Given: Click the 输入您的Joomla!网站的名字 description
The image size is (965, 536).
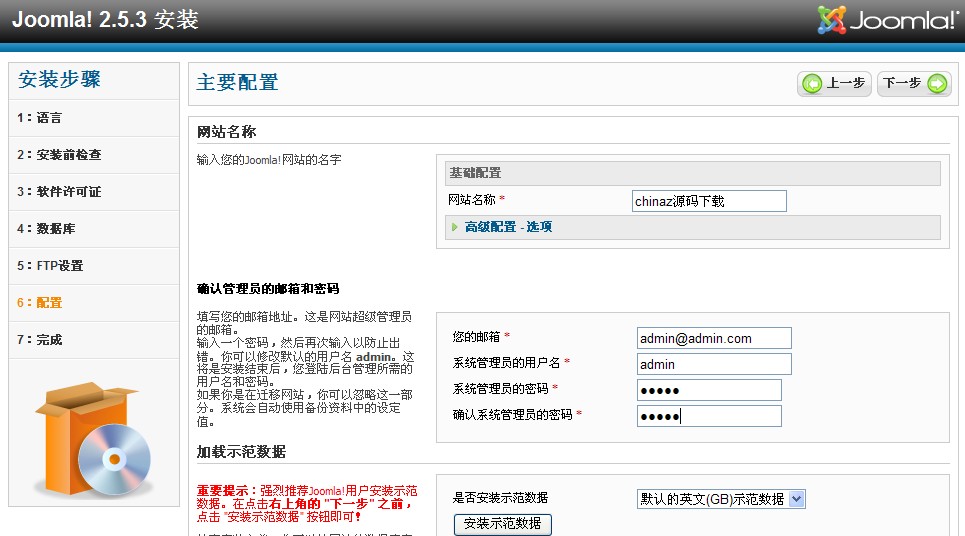Looking at the screenshot, I should pos(269,160).
